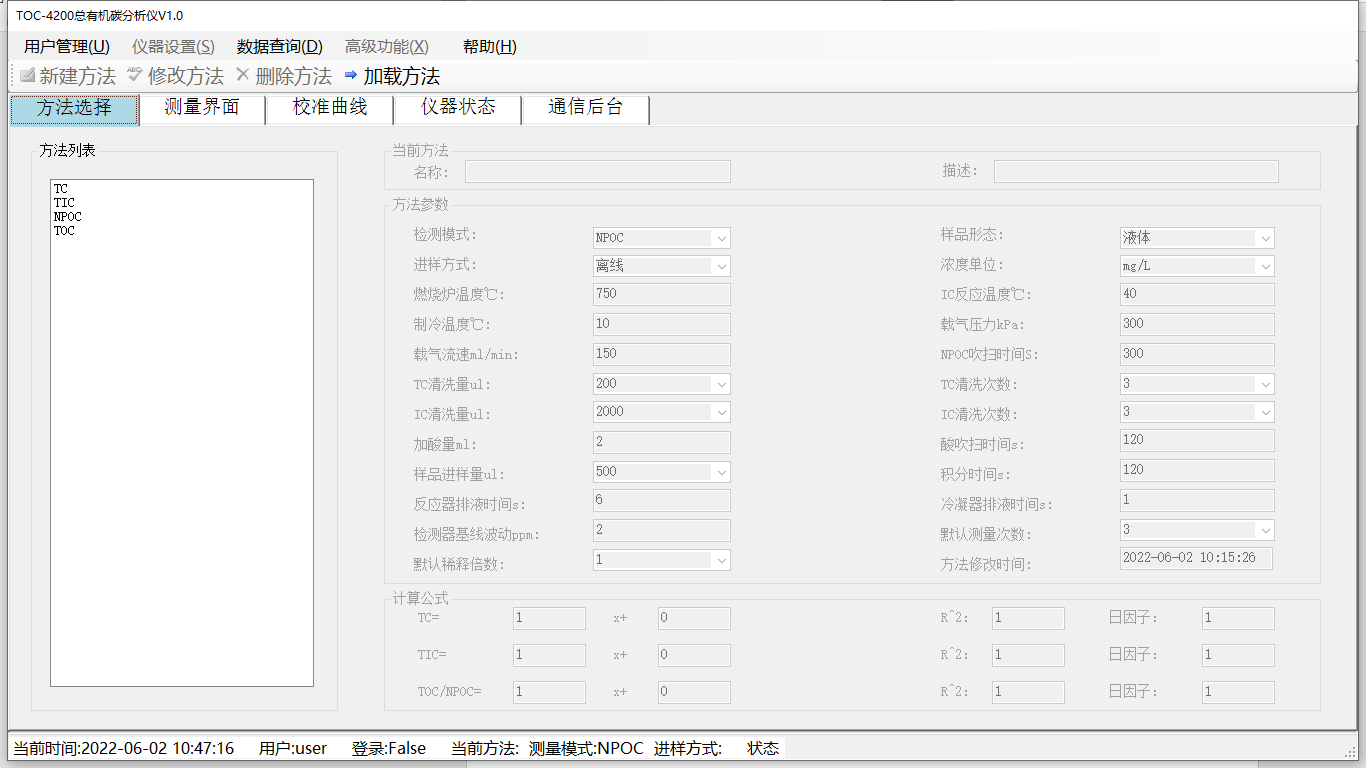Image resolution: width=1366 pixels, height=768 pixels.
Task: Click the 当前时间 status bar entry
Action: click(124, 748)
